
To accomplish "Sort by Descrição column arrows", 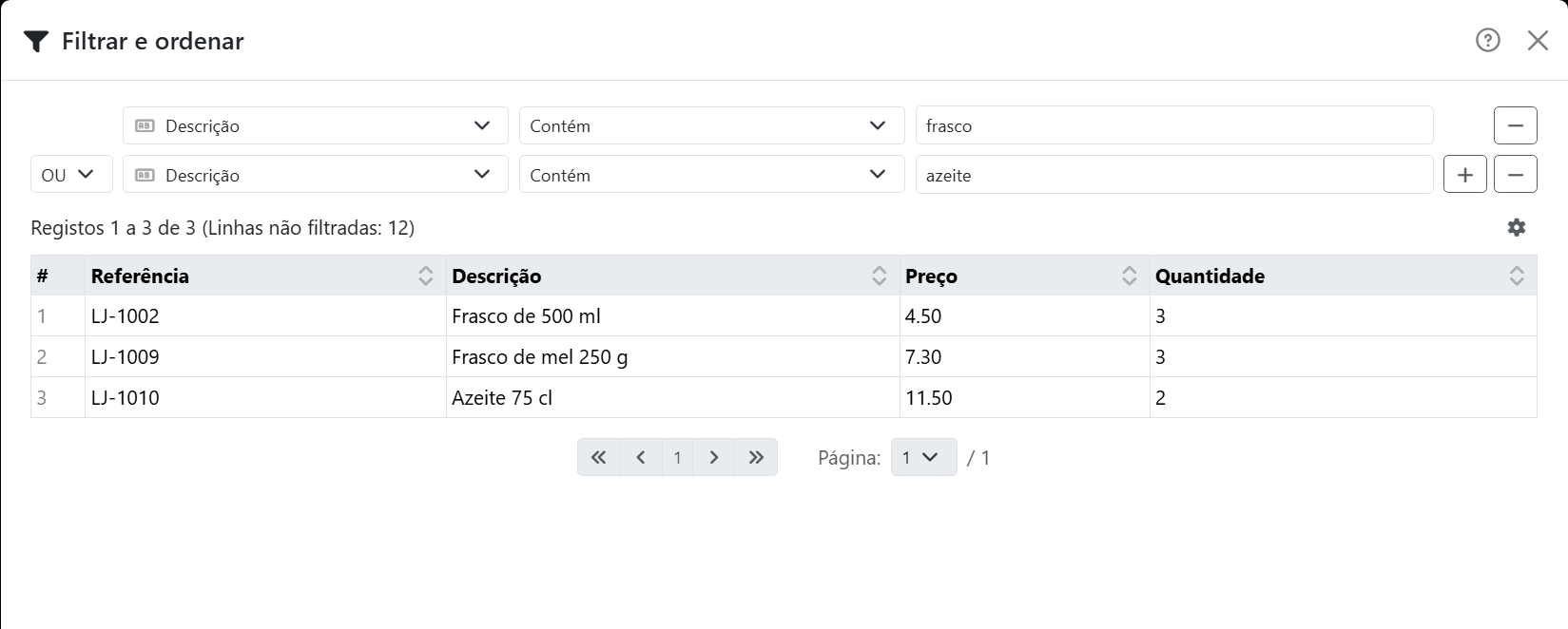I will point(880,276).
